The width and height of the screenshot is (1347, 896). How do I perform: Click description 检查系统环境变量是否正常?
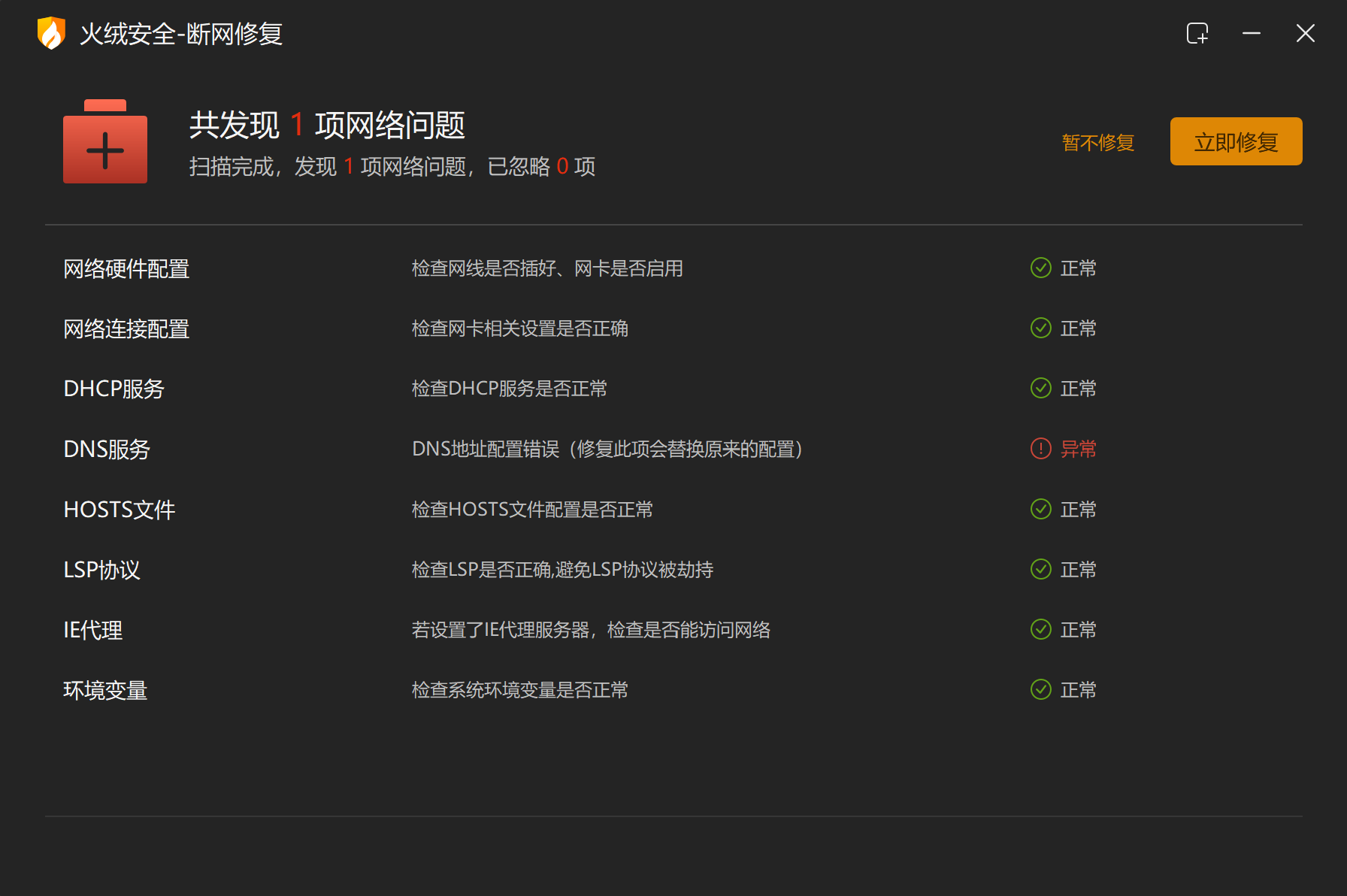click(520, 690)
